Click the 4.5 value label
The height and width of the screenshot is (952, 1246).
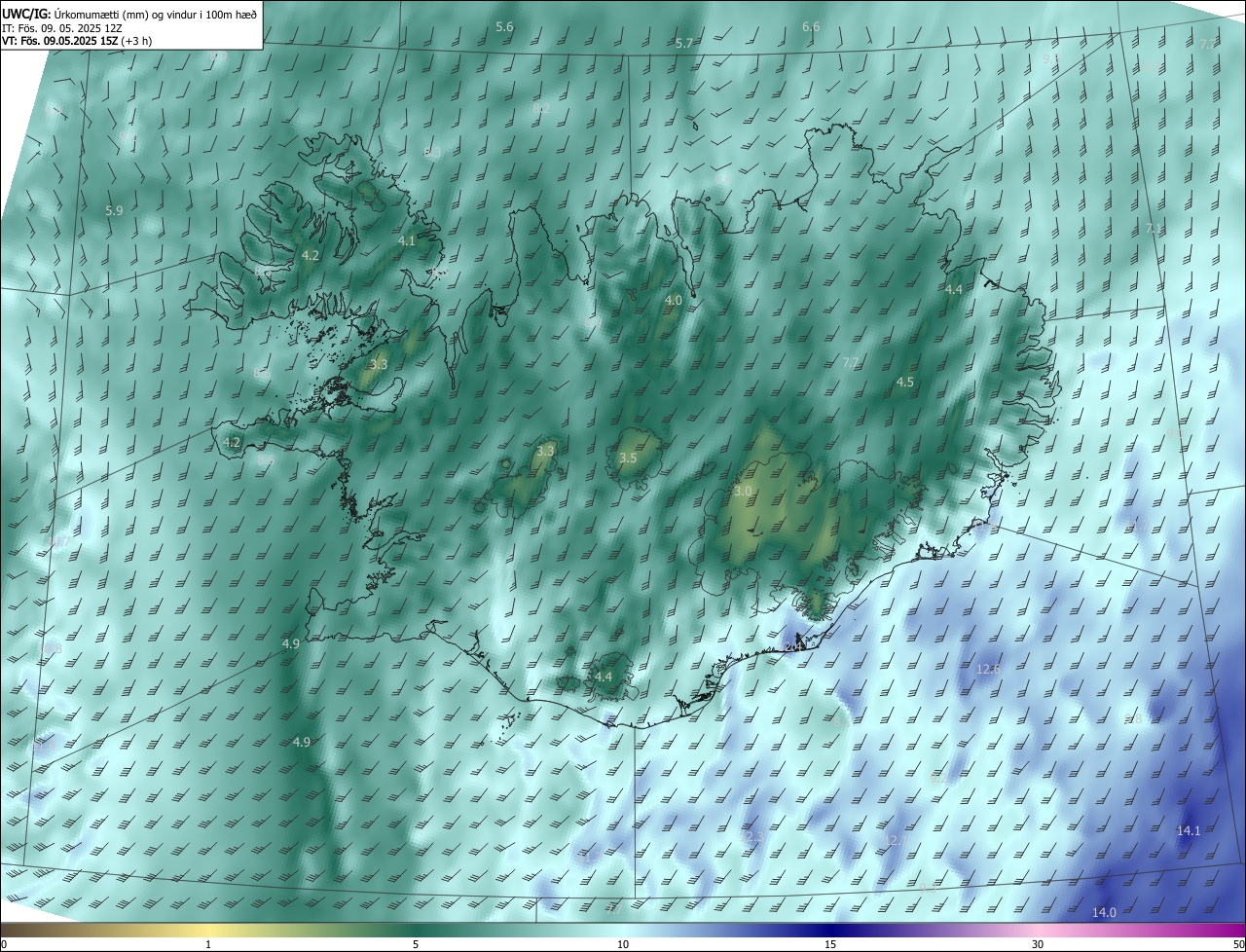coord(905,383)
